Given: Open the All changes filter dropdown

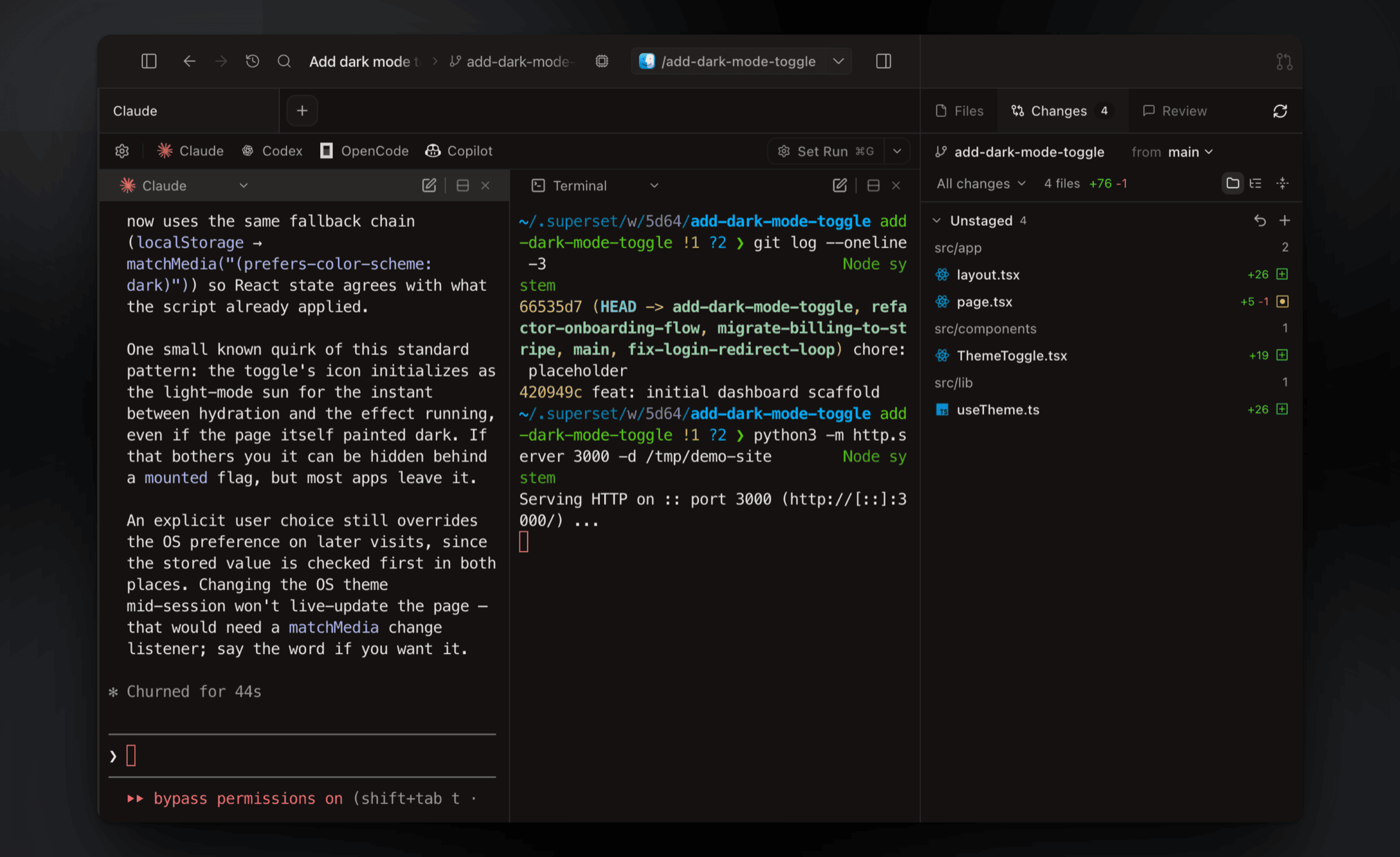Looking at the screenshot, I should point(981,184).
